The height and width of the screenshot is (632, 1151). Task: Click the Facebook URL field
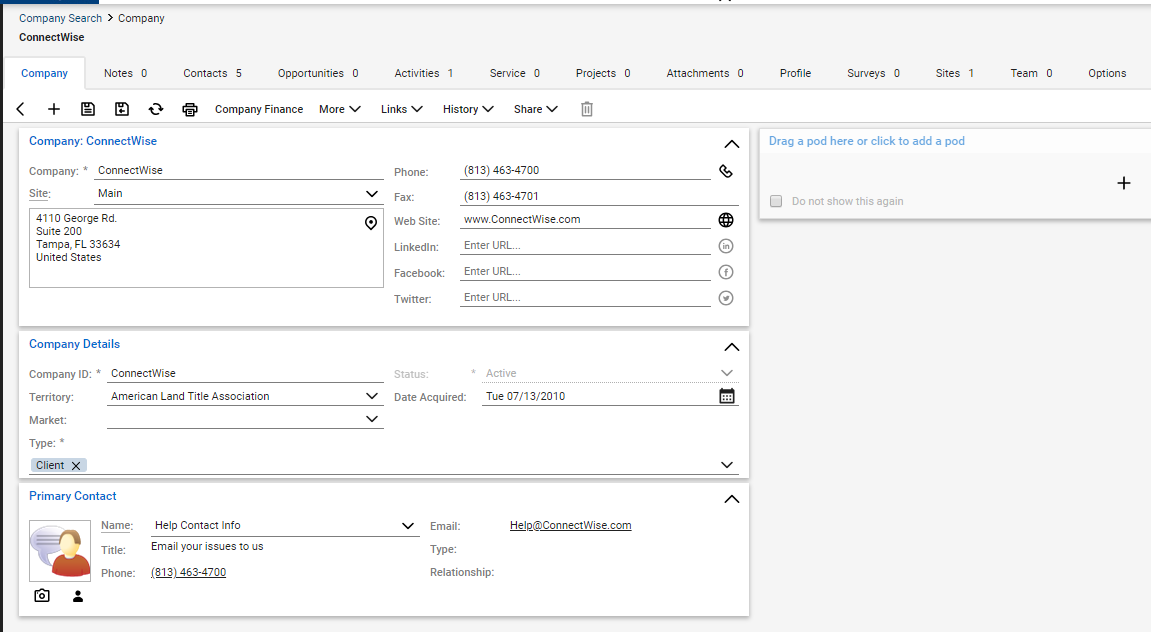(585, 272)
